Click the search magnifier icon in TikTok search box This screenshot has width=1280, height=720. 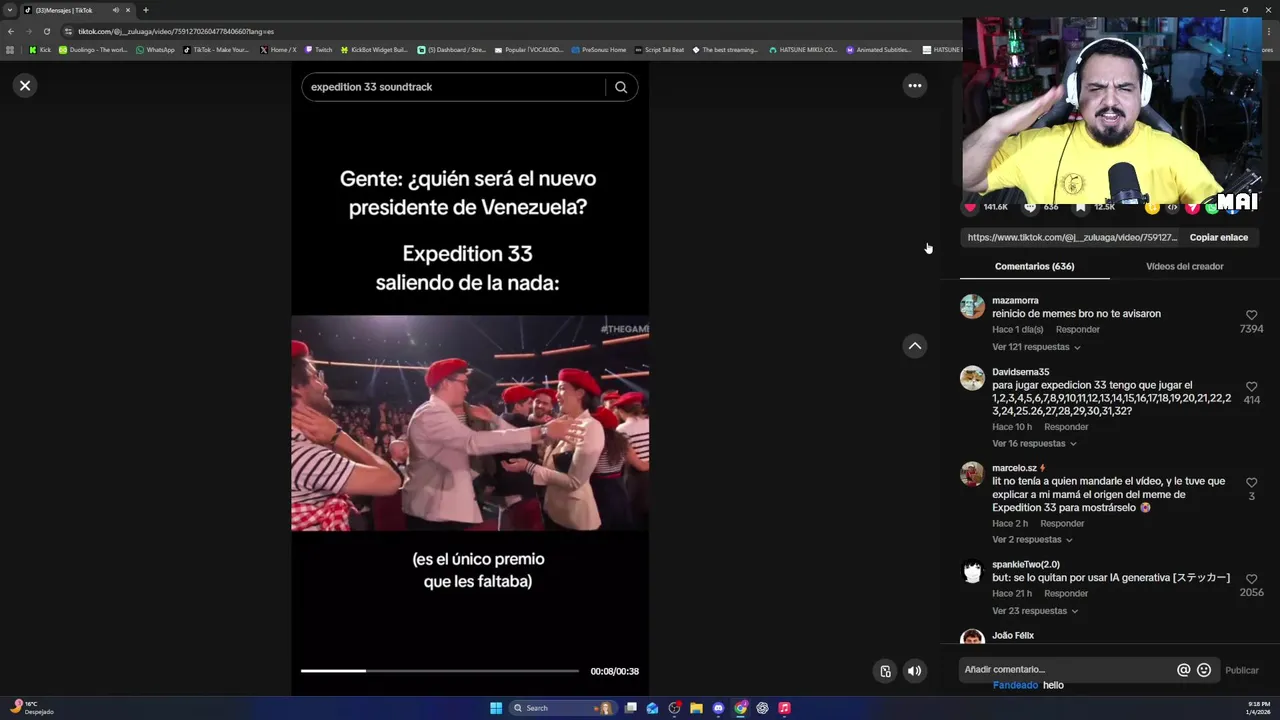621,87
